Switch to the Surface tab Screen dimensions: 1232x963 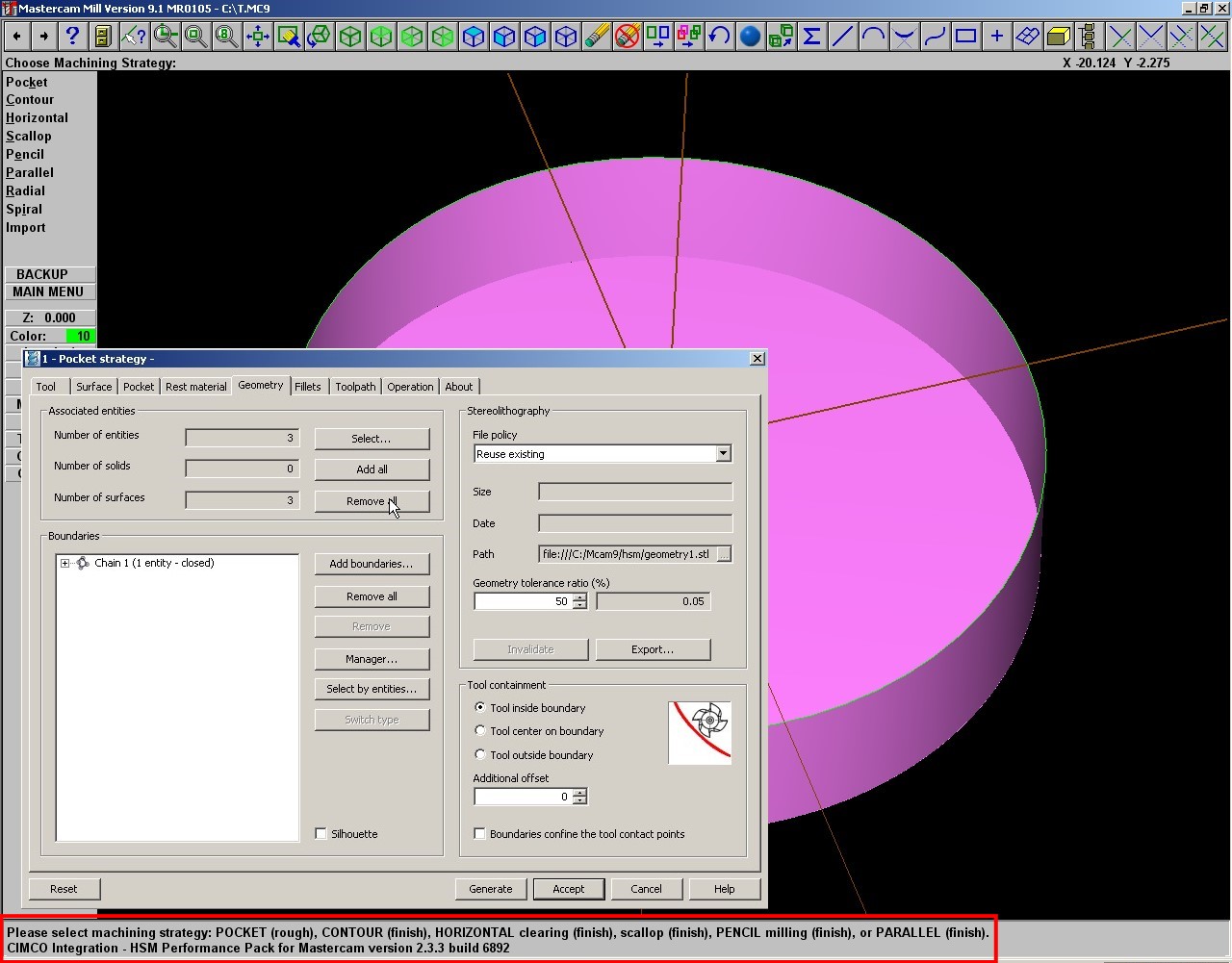click(x=94, y=387)
